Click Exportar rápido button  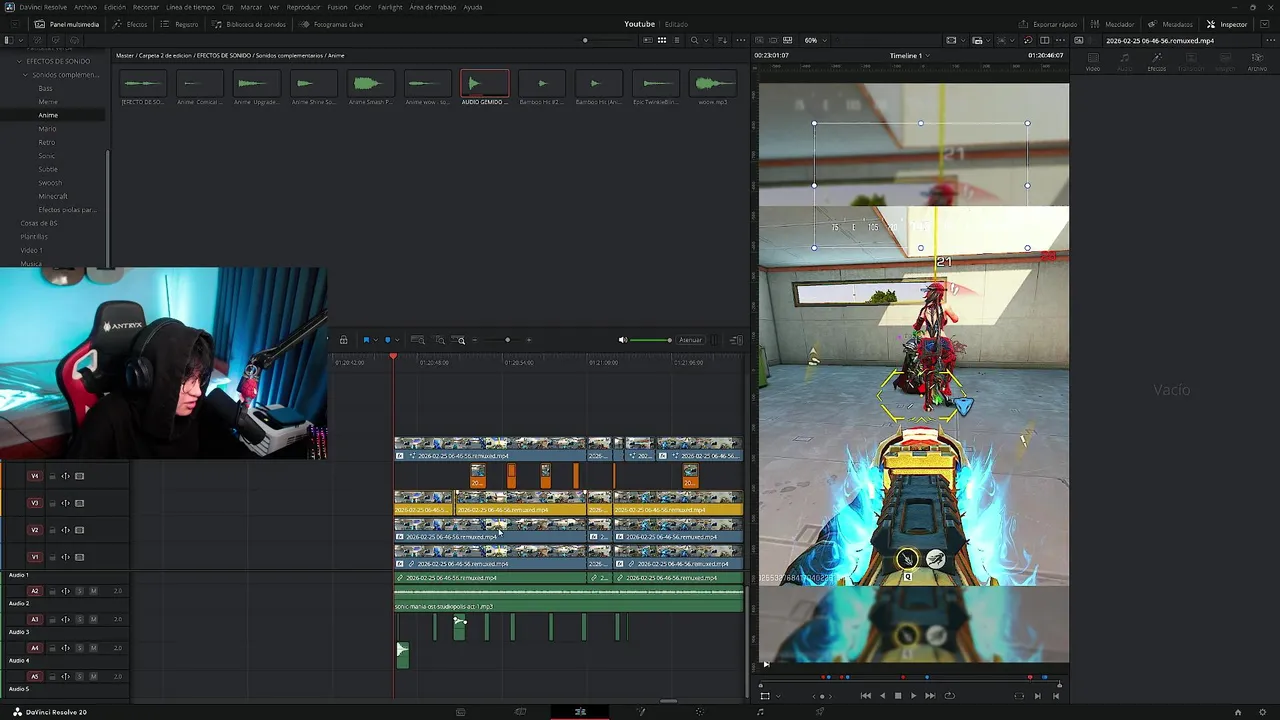pos(1048,24)
